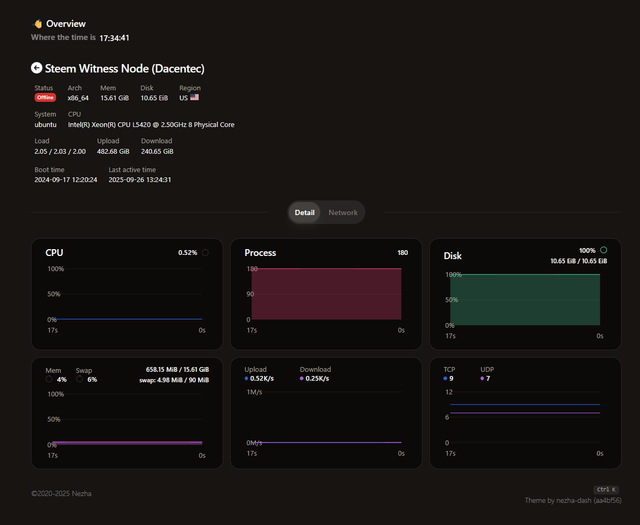This screenshot has height=525, width=640.
Task: Click the x86_64 Arch value
Action: point(78,98)
